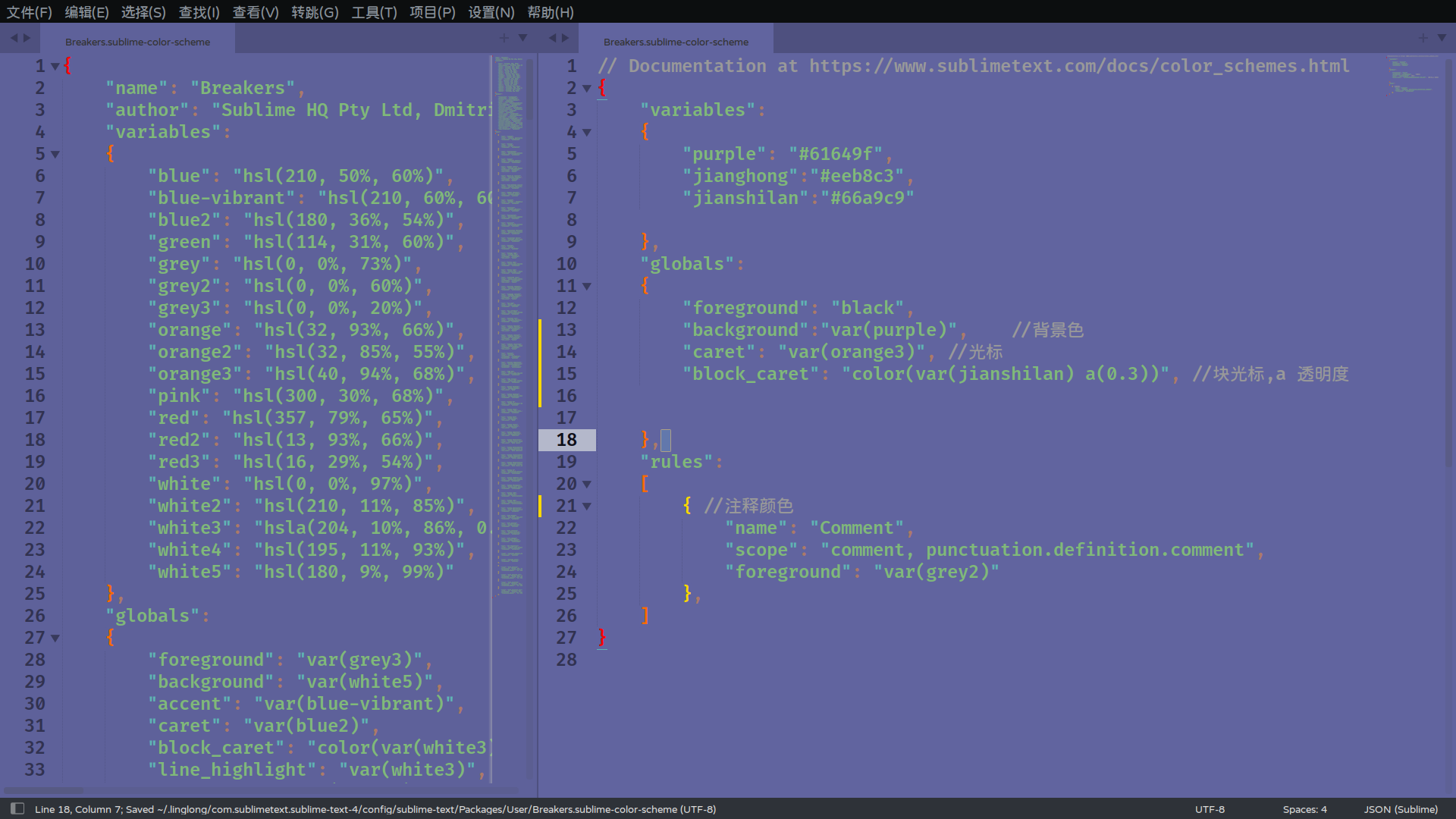Open right pane tab list dropdown
Viewport: 1456px width, 819px height.
tap(1442, 38)
